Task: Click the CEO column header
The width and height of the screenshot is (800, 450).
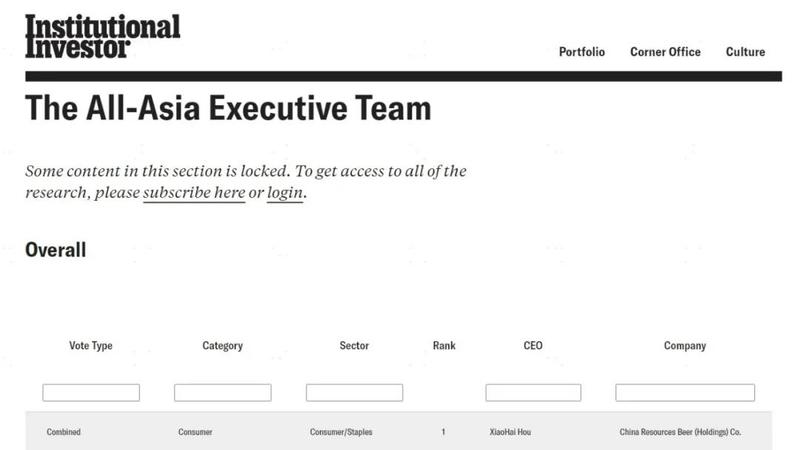Action: pyautogui.click(x=533, y=346)
